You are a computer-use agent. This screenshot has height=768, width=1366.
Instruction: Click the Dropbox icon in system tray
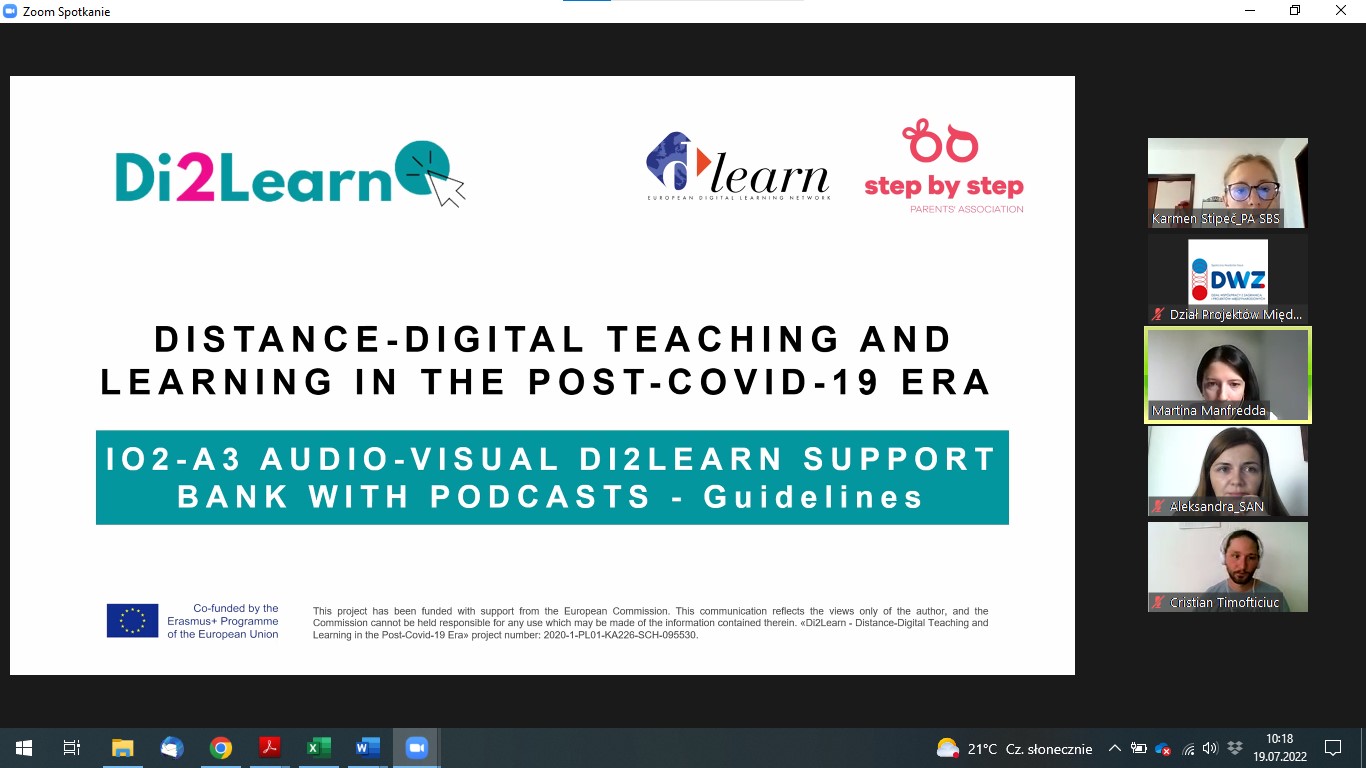1235,748
